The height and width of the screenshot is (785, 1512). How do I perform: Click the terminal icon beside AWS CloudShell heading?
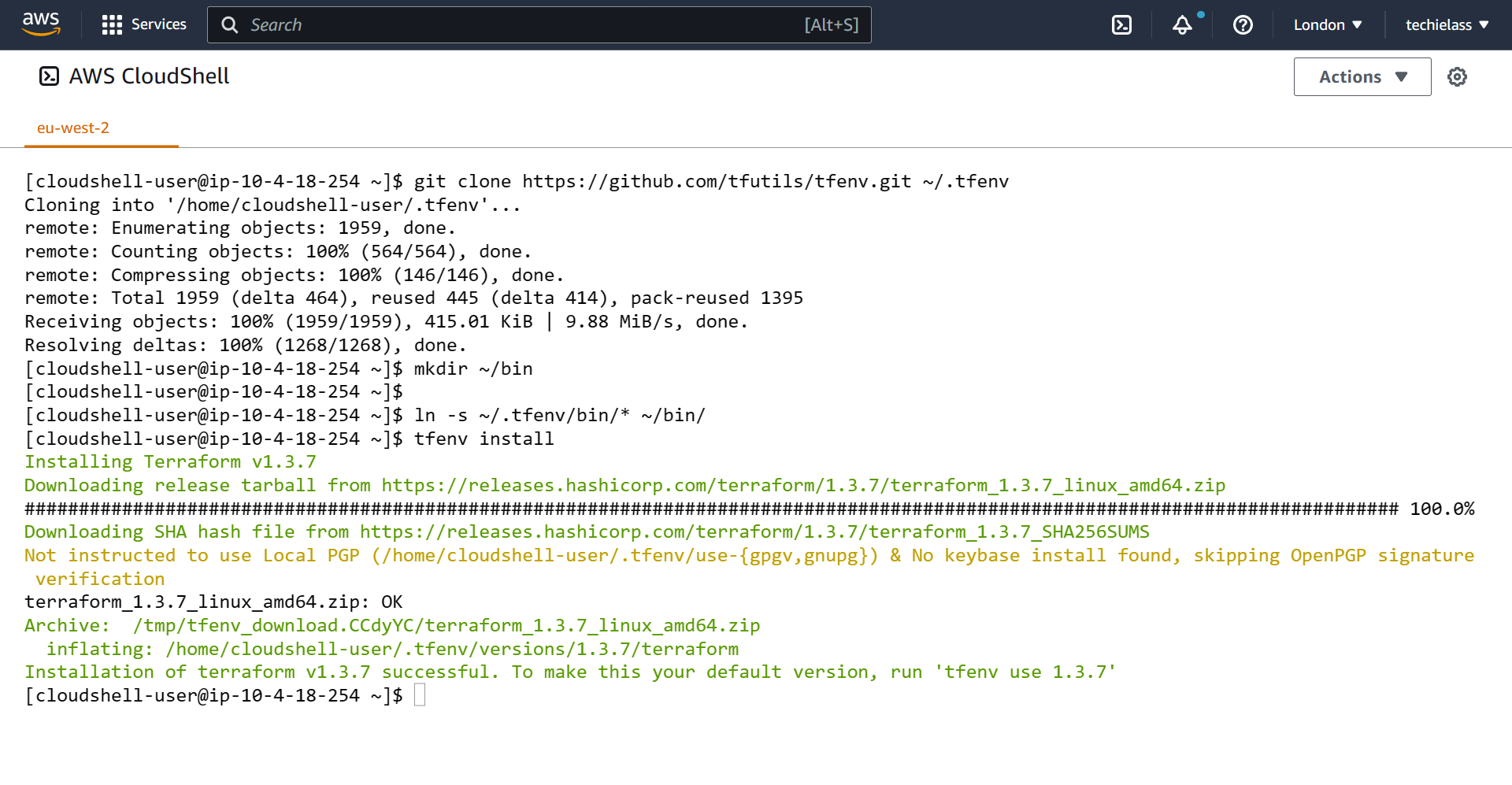[x=50, y=76]
